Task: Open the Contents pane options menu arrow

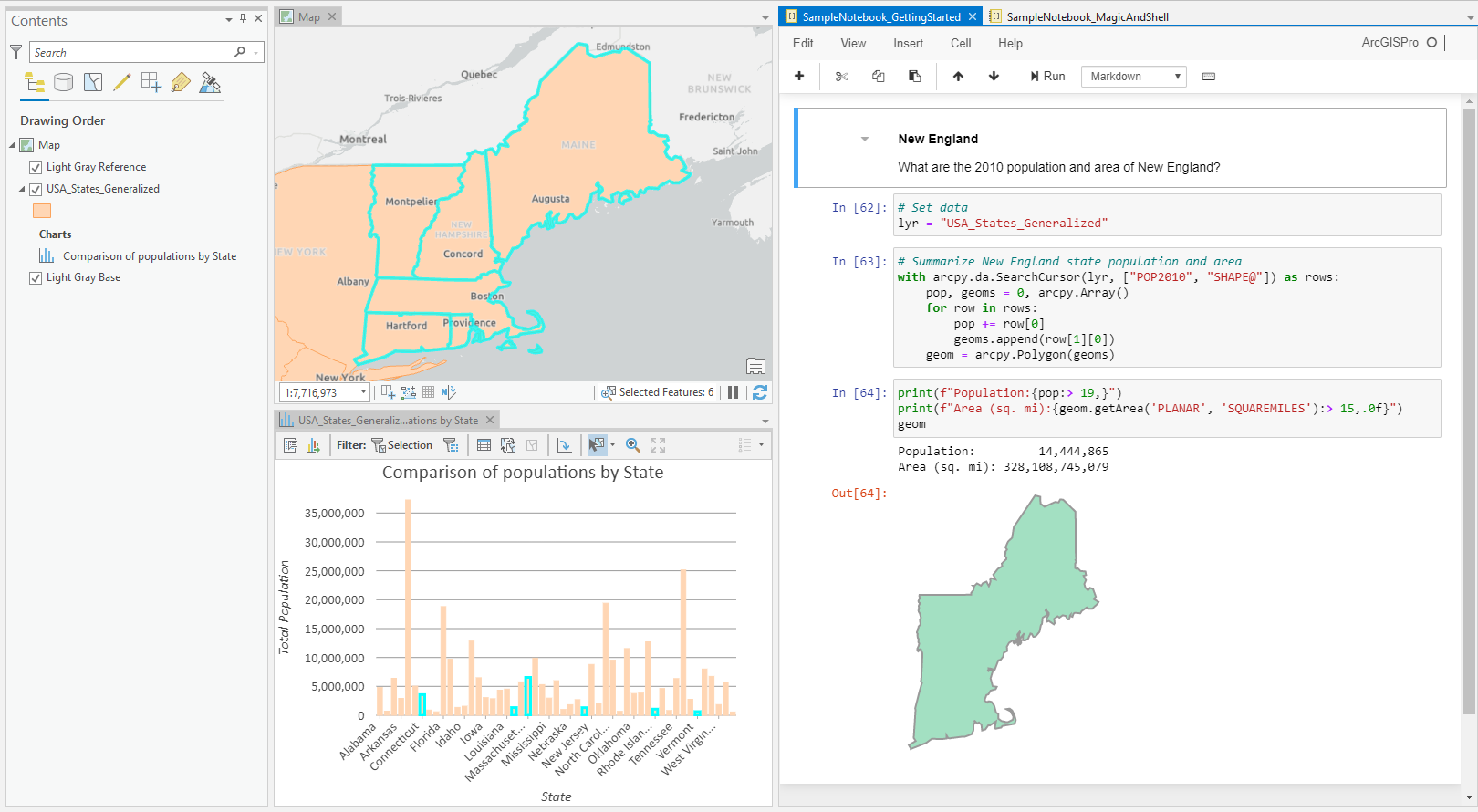Action: coord(228,19)
